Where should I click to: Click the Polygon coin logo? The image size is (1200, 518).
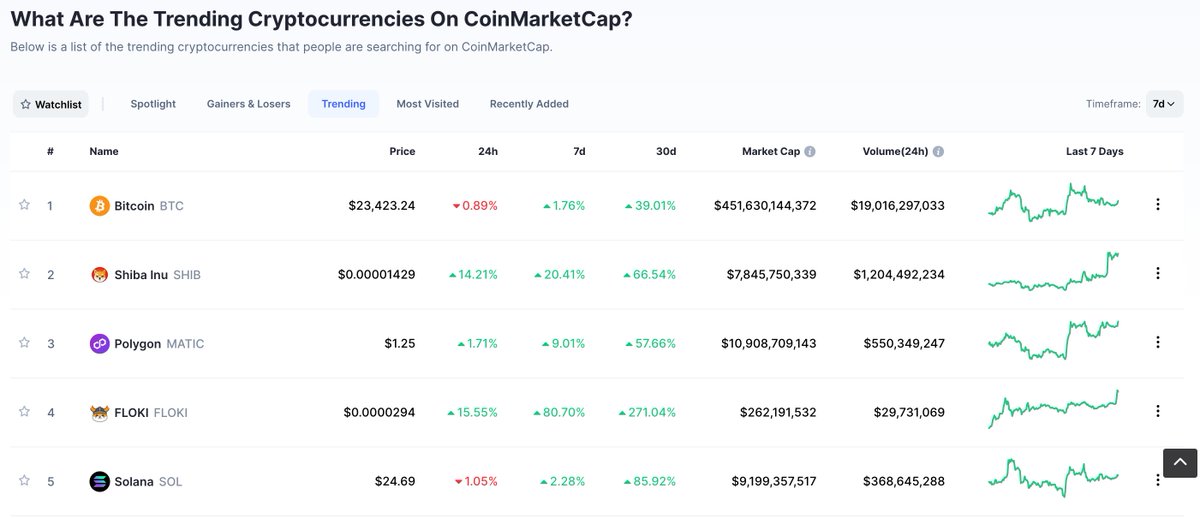[x=99, y=343]
